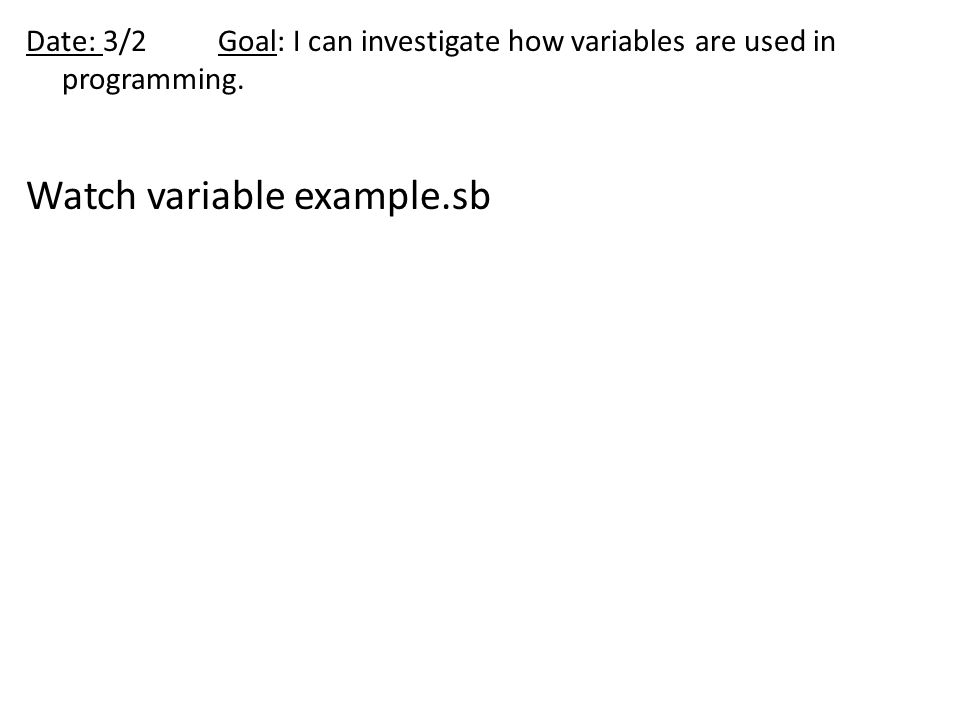The image size is (960, 720).
Task: Click the standalone letter 'I' after Goal
Action: coord(296,42)
